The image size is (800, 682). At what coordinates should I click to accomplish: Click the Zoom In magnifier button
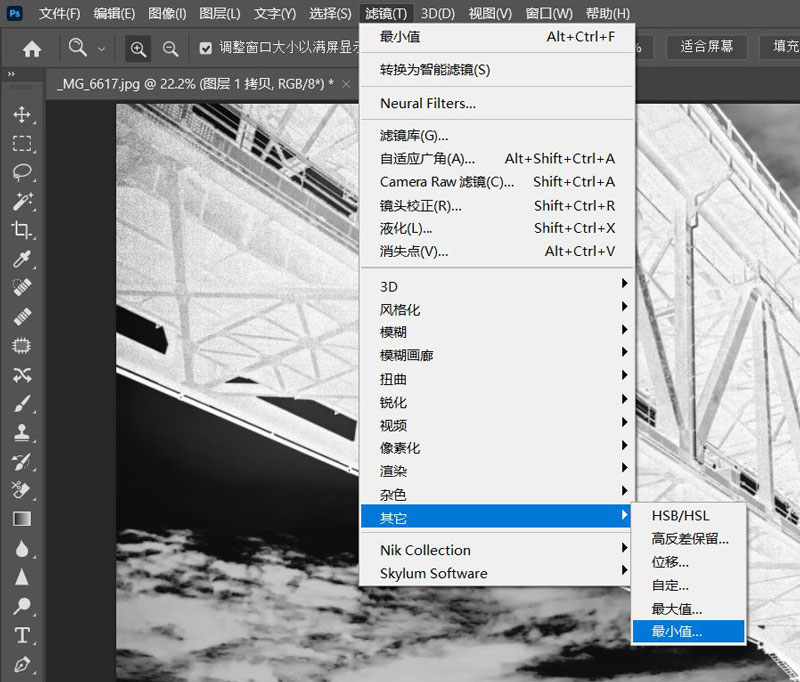[138, 49]
